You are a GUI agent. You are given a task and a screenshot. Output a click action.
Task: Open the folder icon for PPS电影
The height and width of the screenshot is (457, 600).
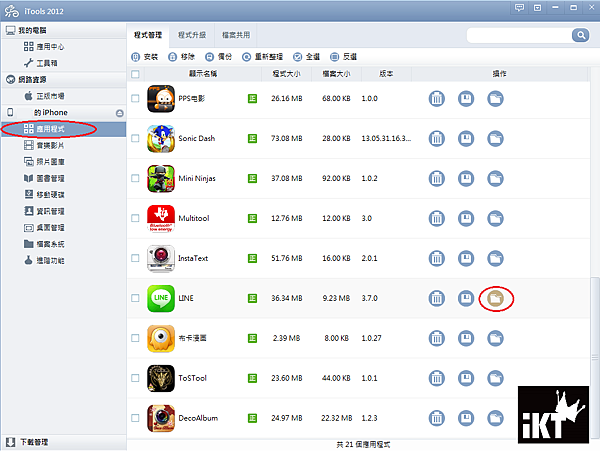[x=495, y=99]
